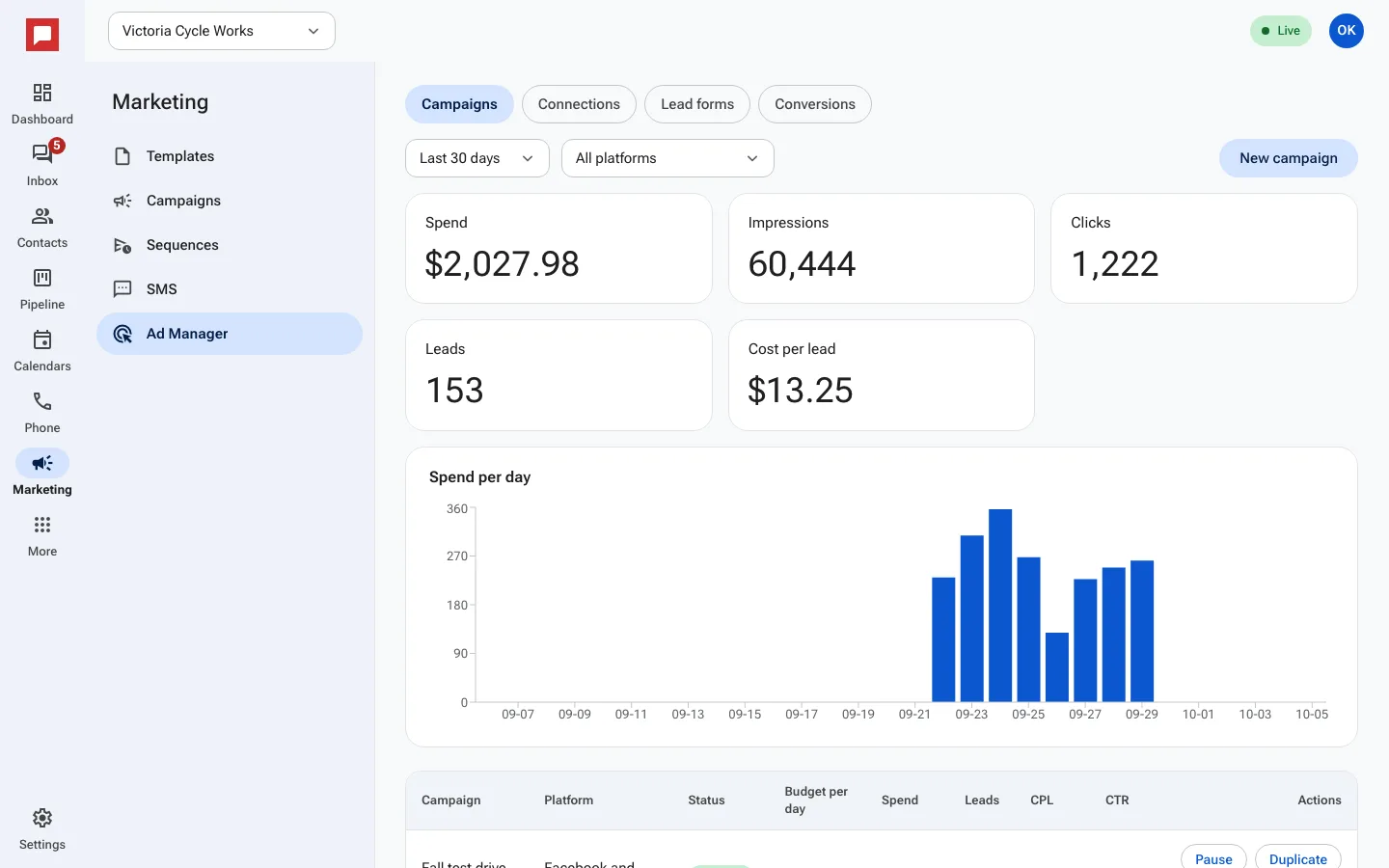The width and height of the screenshot is (1389, 868).
Task: Open the Phone handset icon
Action: click(42, 401)
